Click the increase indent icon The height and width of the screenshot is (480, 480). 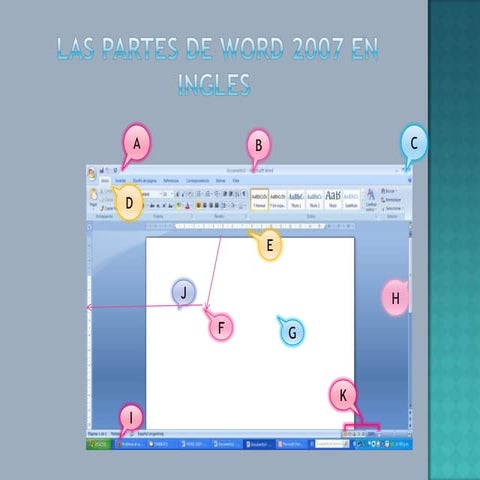click(x=231, y=194)
